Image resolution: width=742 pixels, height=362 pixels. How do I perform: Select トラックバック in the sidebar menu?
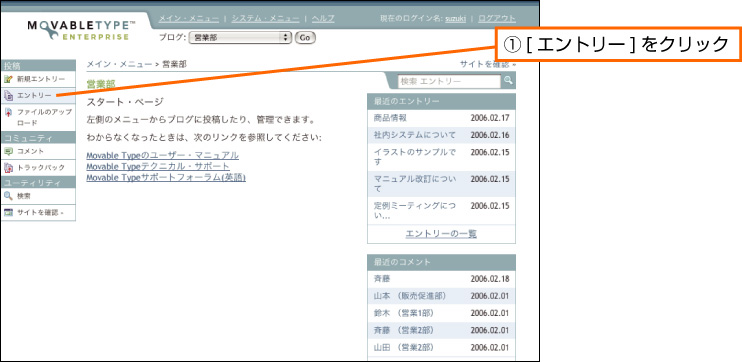(x=41, y=168)
